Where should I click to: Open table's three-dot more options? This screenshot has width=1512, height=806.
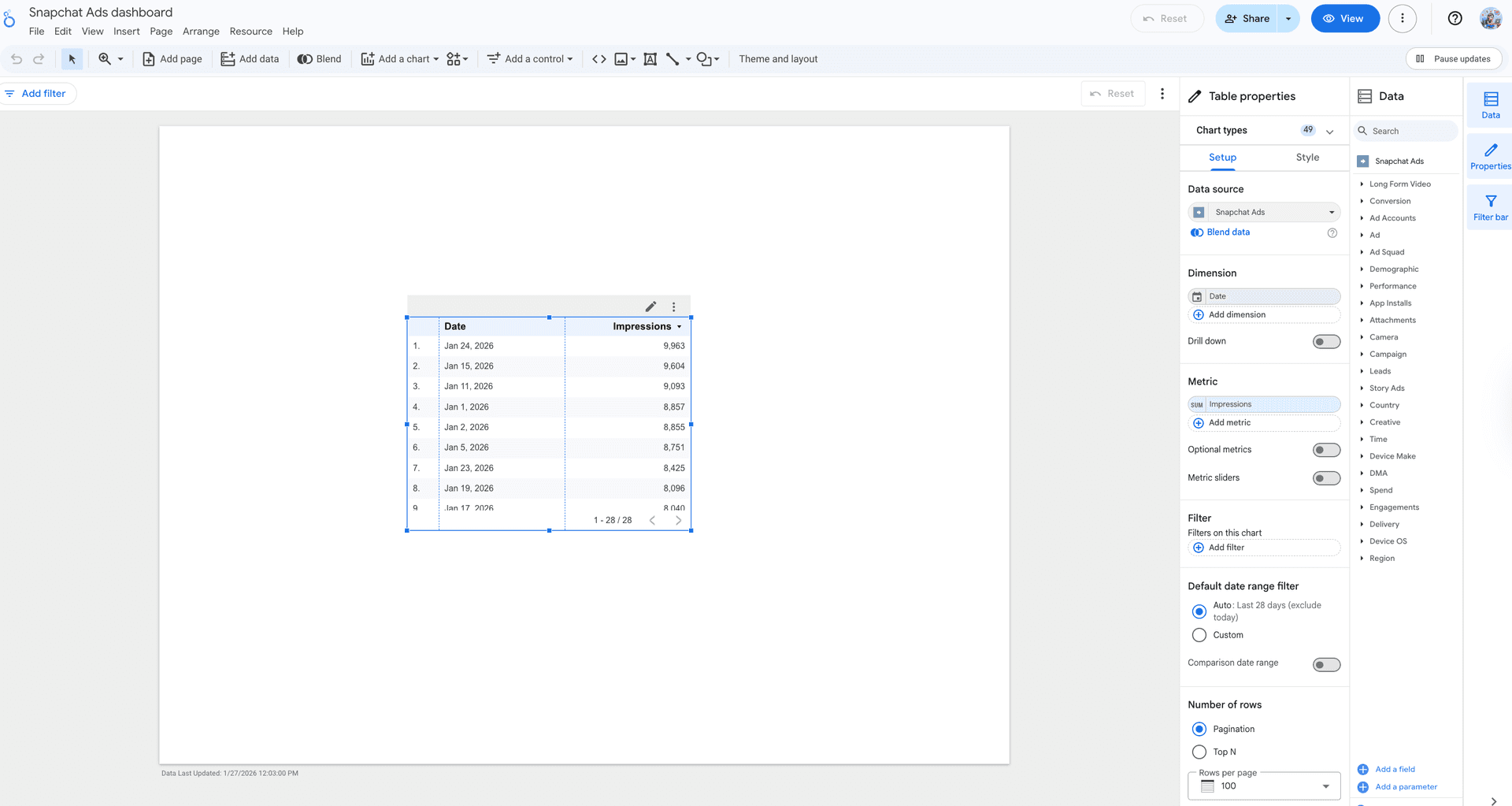673,306
